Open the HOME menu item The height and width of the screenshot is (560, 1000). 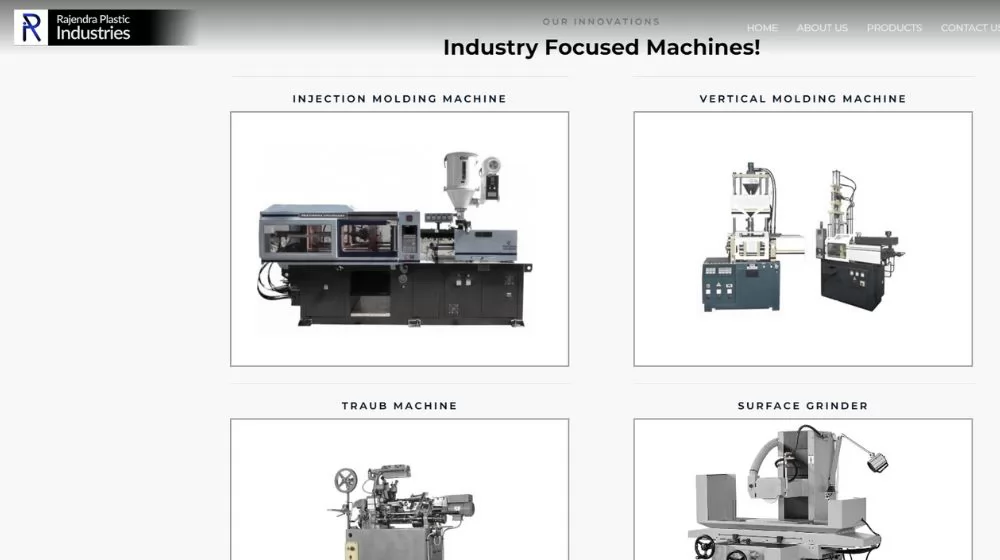coord(762,28)
